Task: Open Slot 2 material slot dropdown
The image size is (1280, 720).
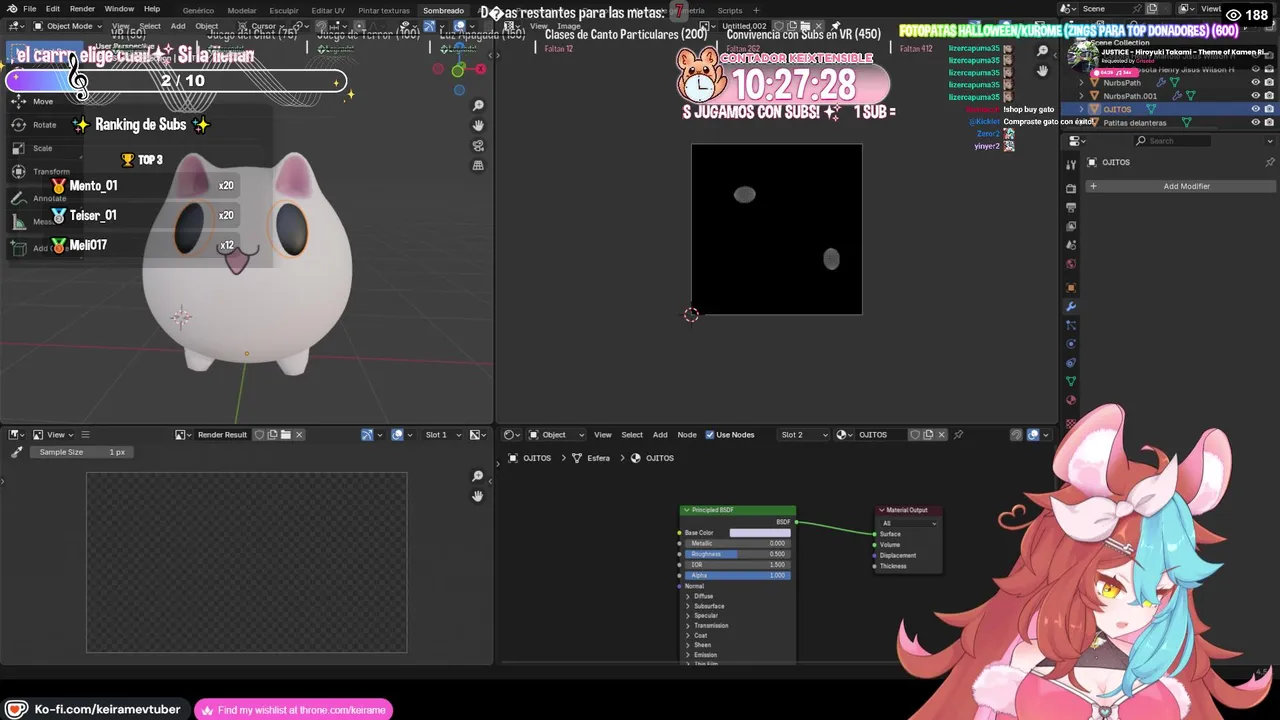Action: point(804,435)
